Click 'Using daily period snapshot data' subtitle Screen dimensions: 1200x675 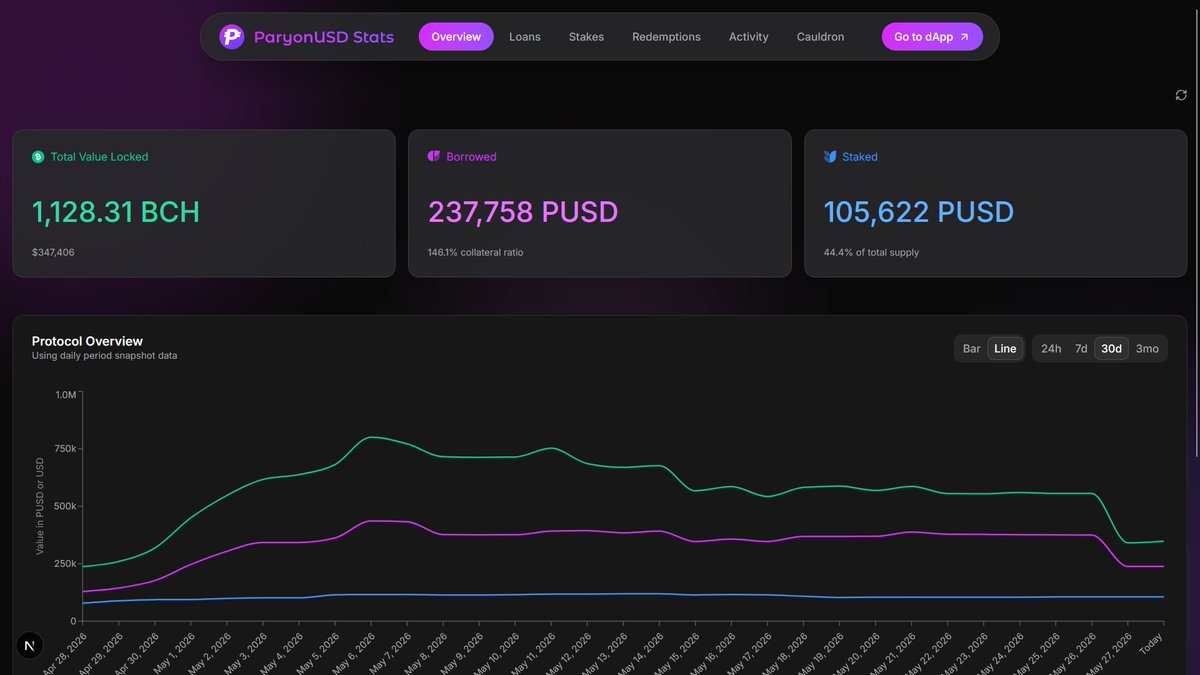click(x=105, y=356)
